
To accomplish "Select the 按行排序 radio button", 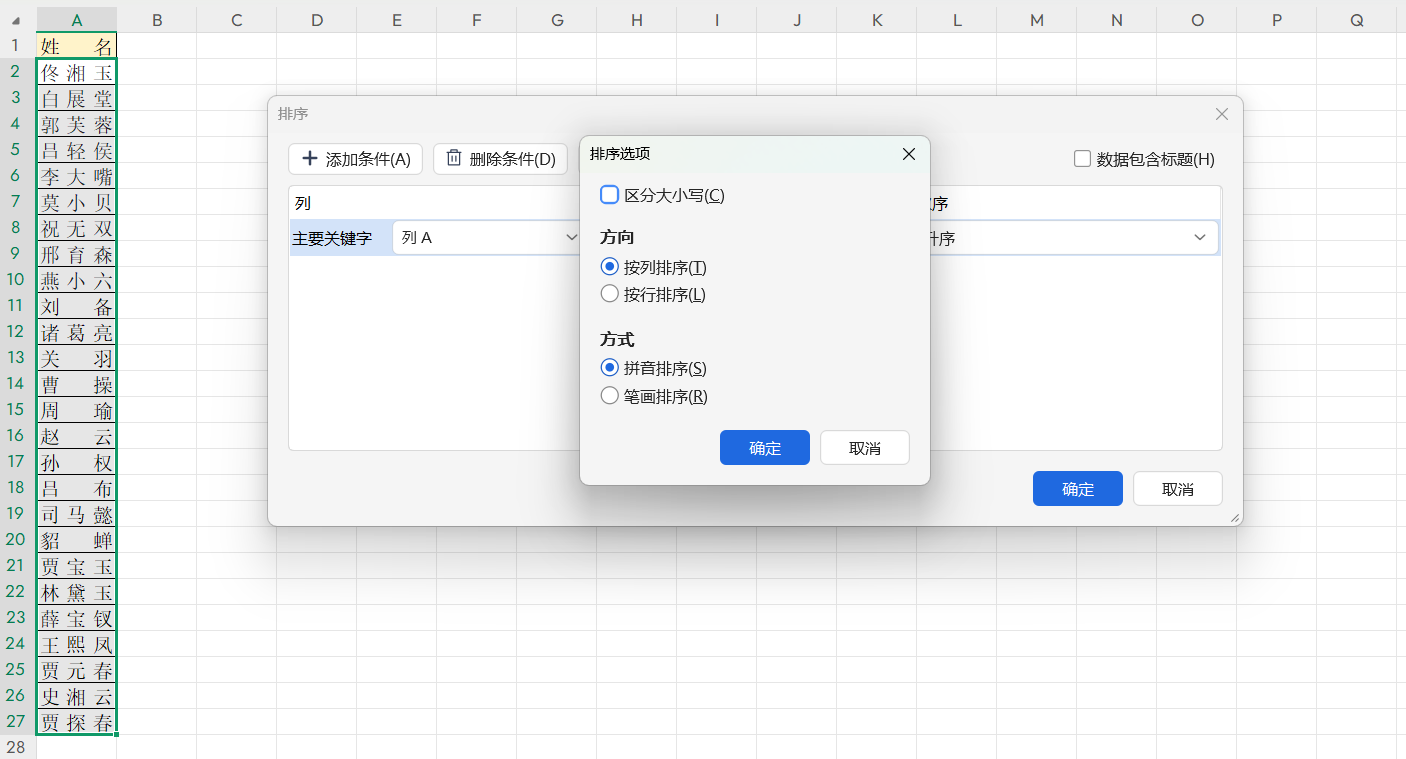I will pos(609,294).
